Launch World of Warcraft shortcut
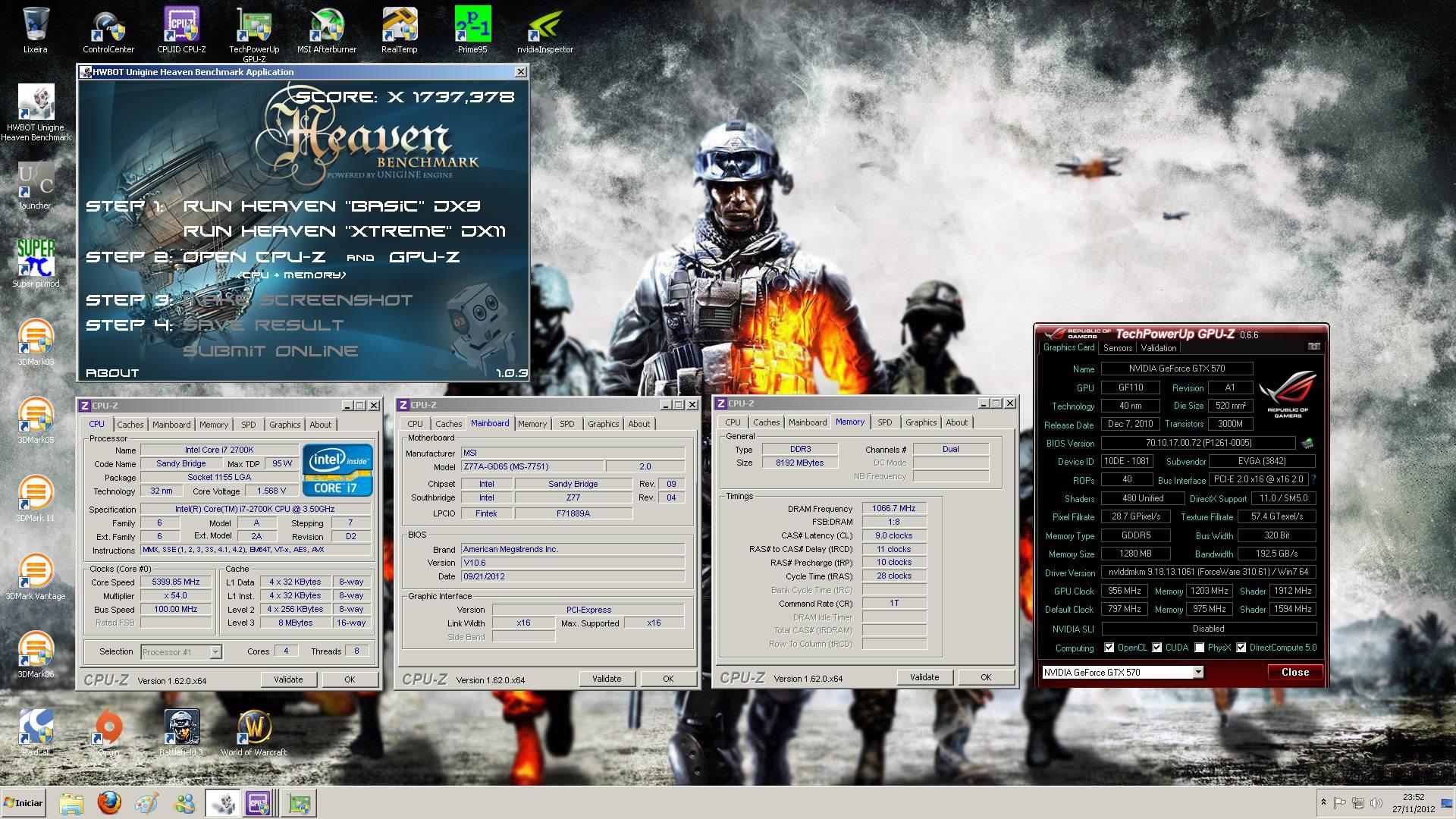The image size is (1456, 819). click(254, 733)
